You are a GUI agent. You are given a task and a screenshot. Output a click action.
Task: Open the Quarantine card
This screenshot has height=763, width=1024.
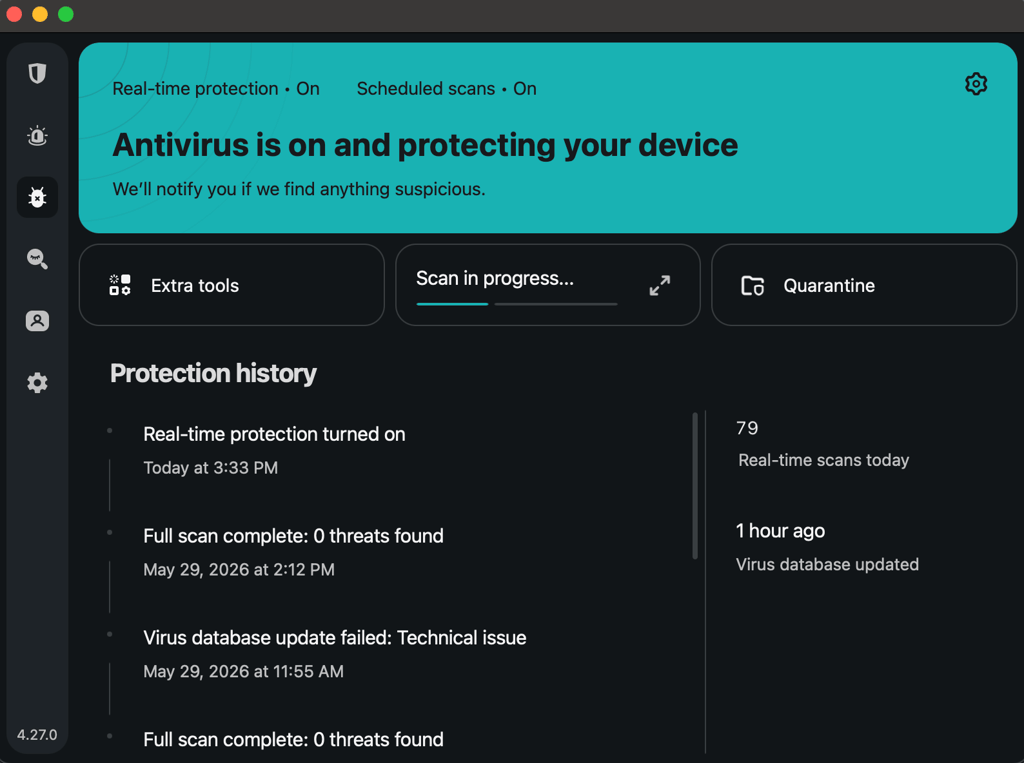(x=863, y=285)
